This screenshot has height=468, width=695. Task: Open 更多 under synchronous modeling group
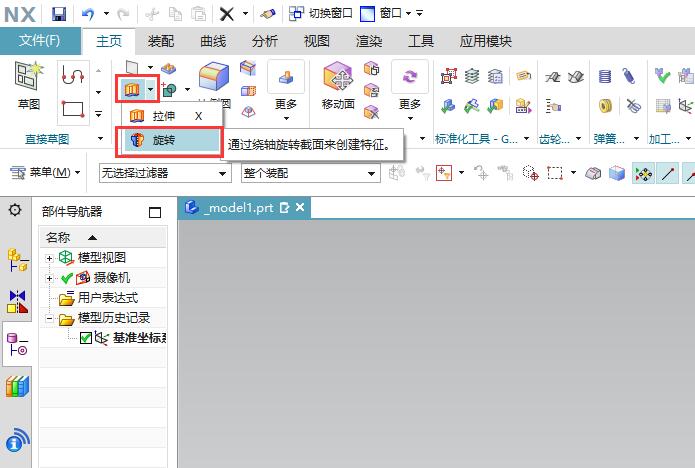tap(410, 90)
